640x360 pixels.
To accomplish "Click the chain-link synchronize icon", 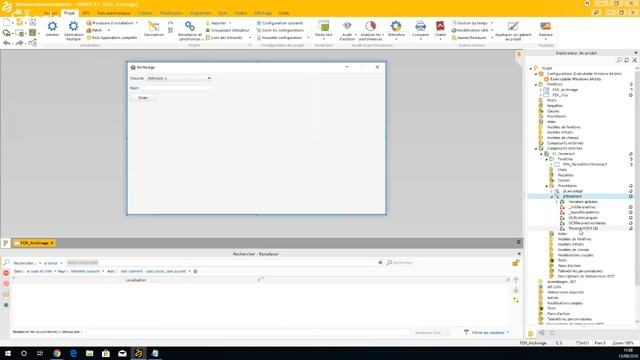I will click(190, 27).
